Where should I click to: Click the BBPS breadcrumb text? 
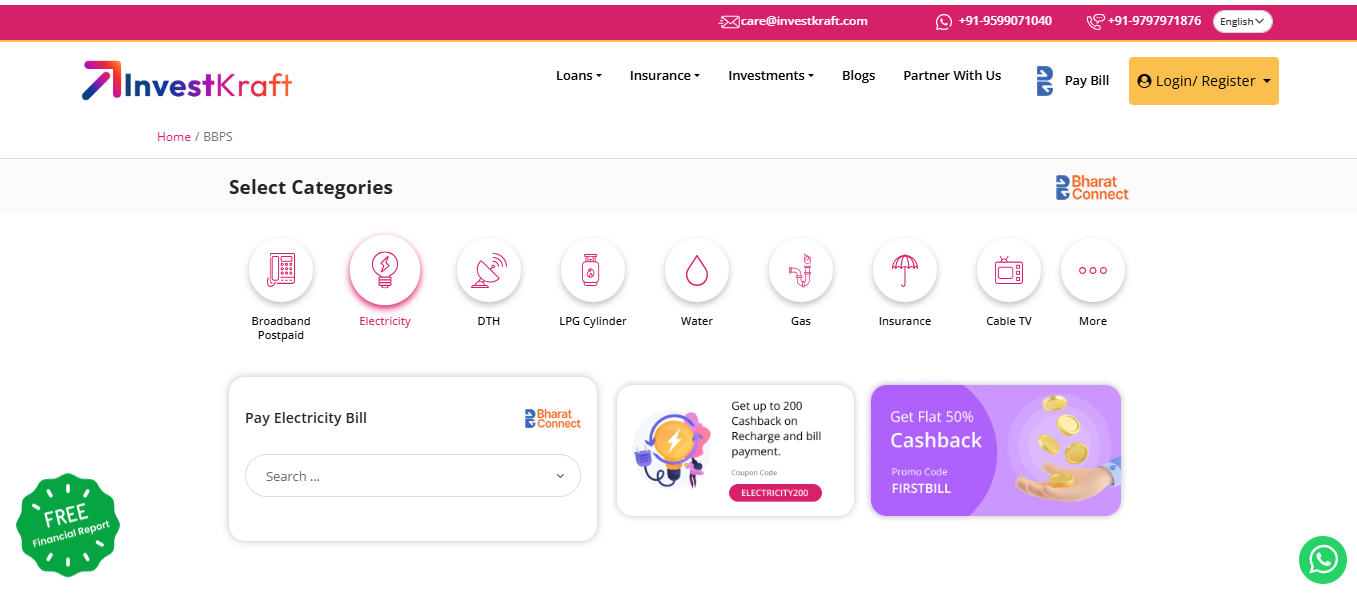pyautogui.click(x=218, y=137)
